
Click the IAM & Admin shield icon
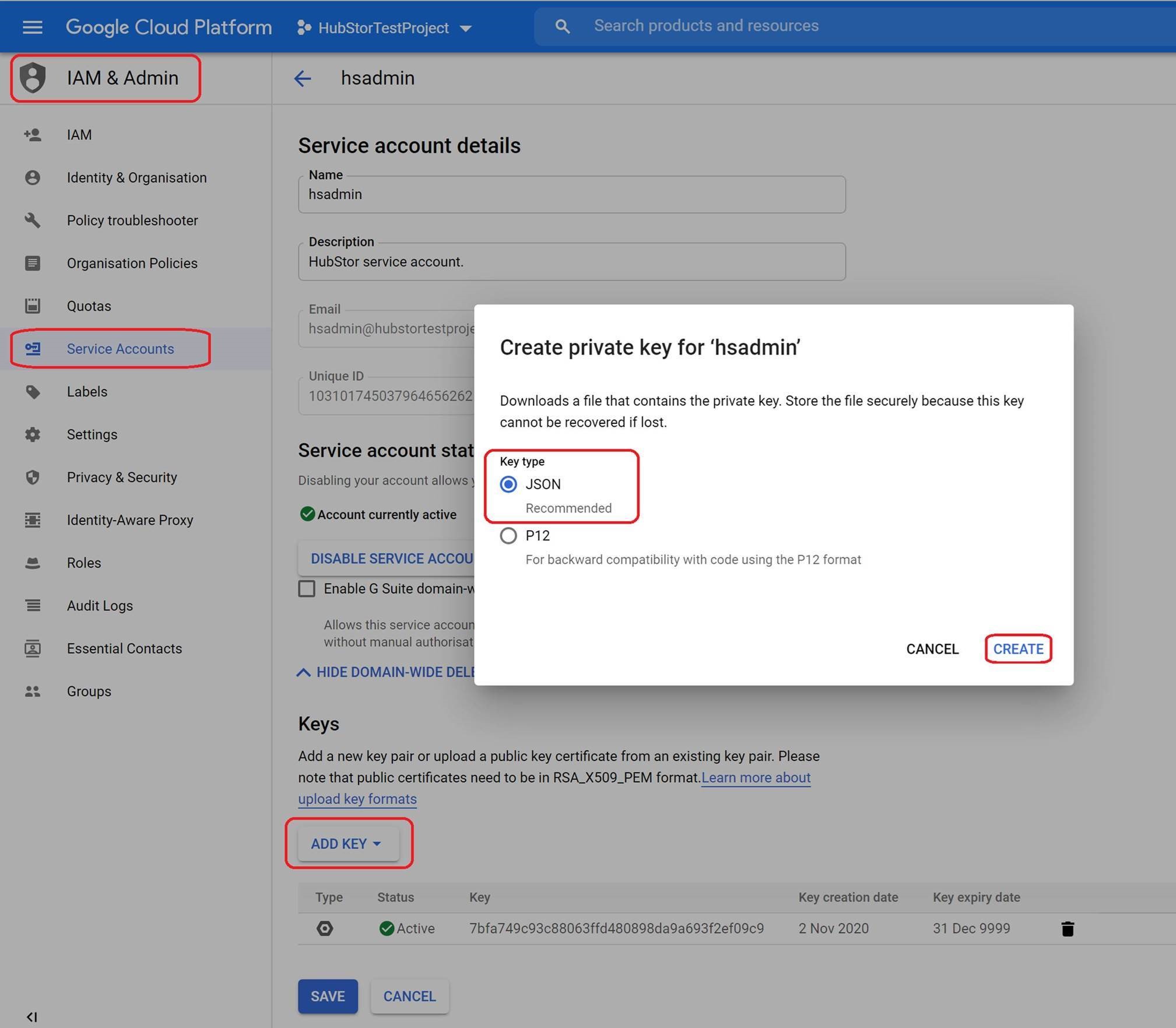coord(33,78)
